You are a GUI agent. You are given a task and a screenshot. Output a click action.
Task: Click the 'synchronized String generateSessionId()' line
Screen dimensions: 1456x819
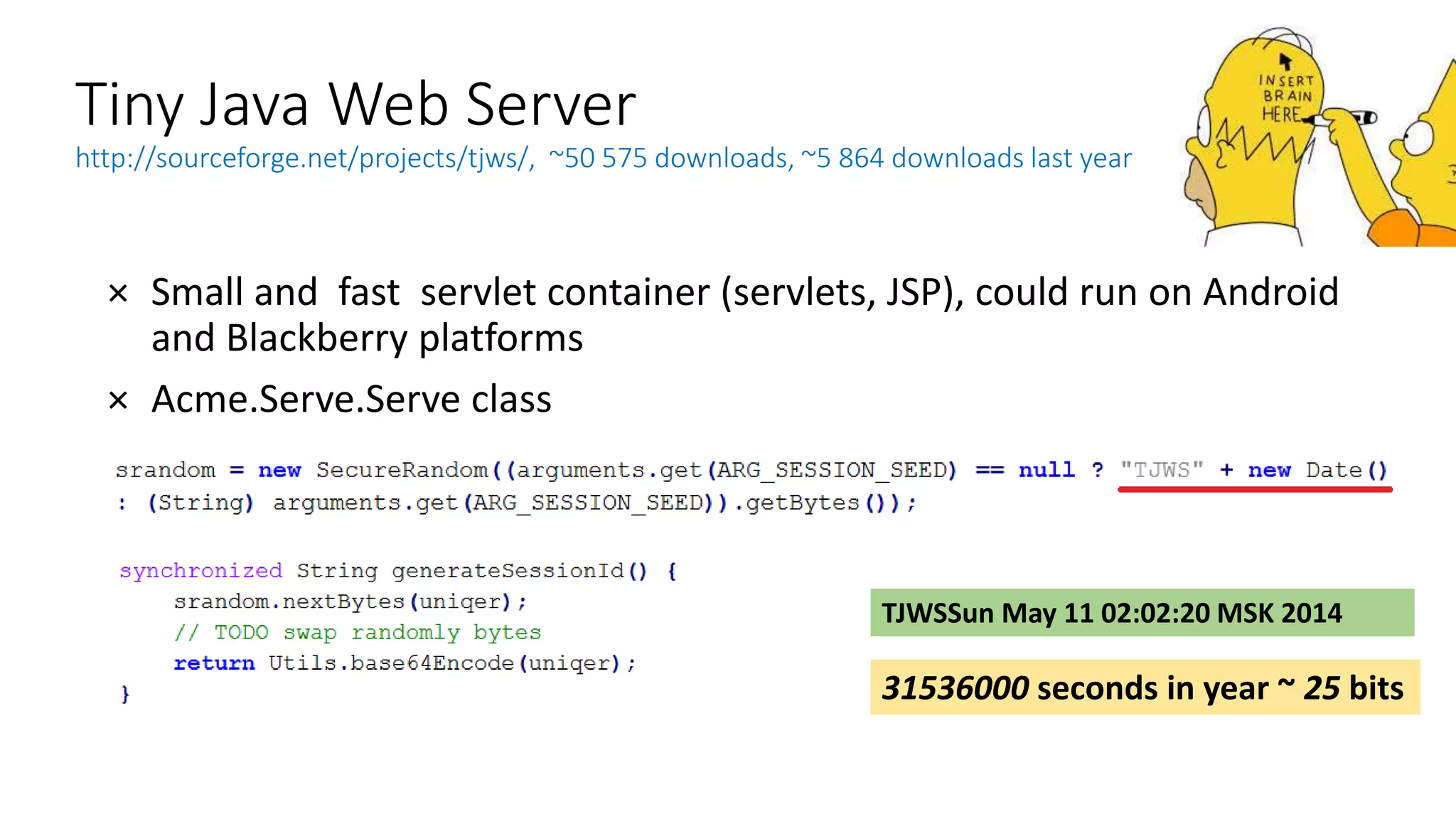coord(398,571)
